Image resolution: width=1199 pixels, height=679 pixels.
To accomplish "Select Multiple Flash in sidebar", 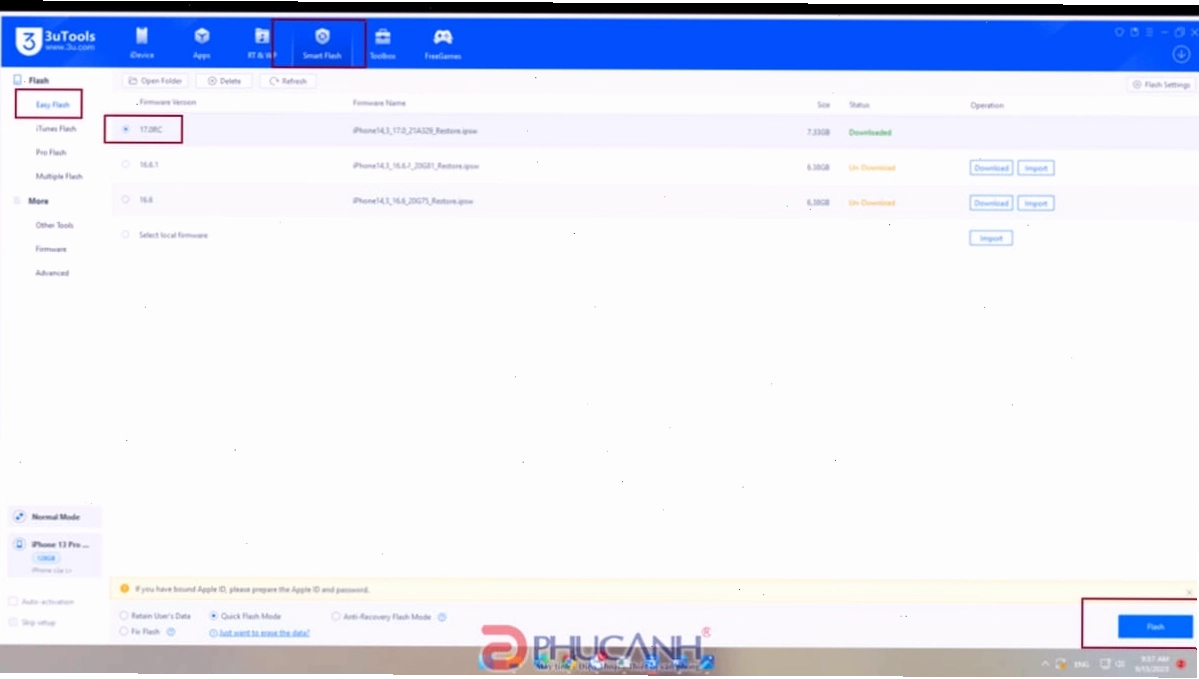I will coord(59,176).
